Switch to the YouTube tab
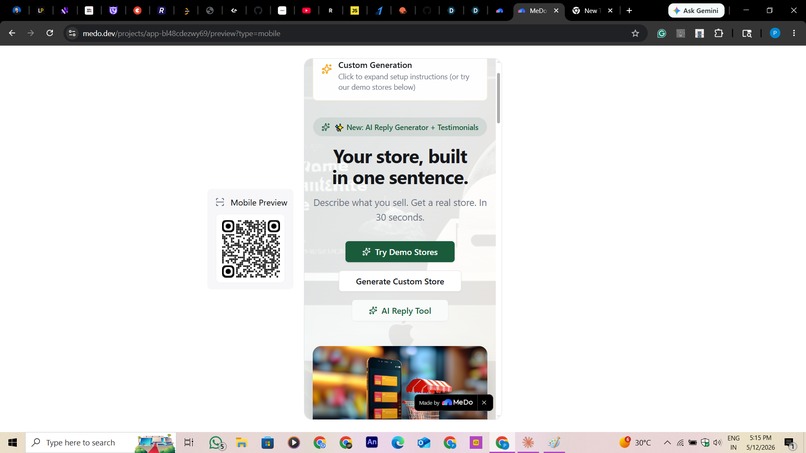This screenshot has height=453, width=806. tap(306, 10)
